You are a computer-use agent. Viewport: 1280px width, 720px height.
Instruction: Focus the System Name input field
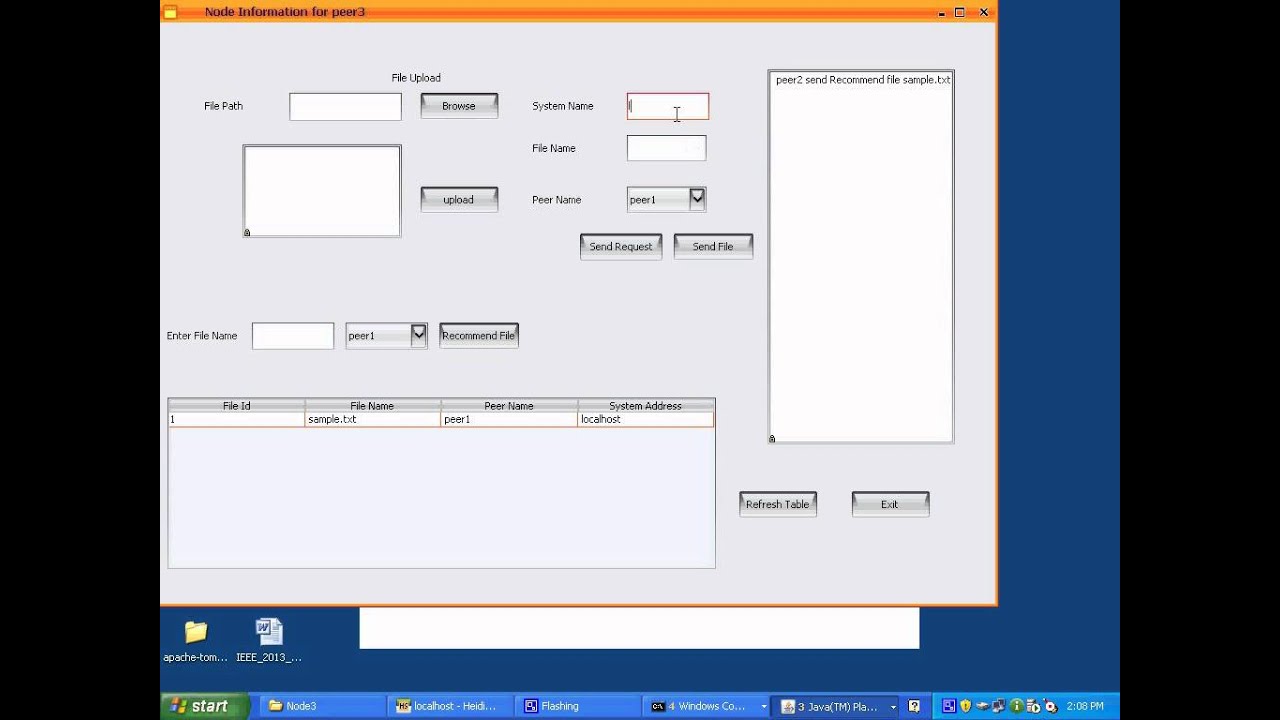668,106
